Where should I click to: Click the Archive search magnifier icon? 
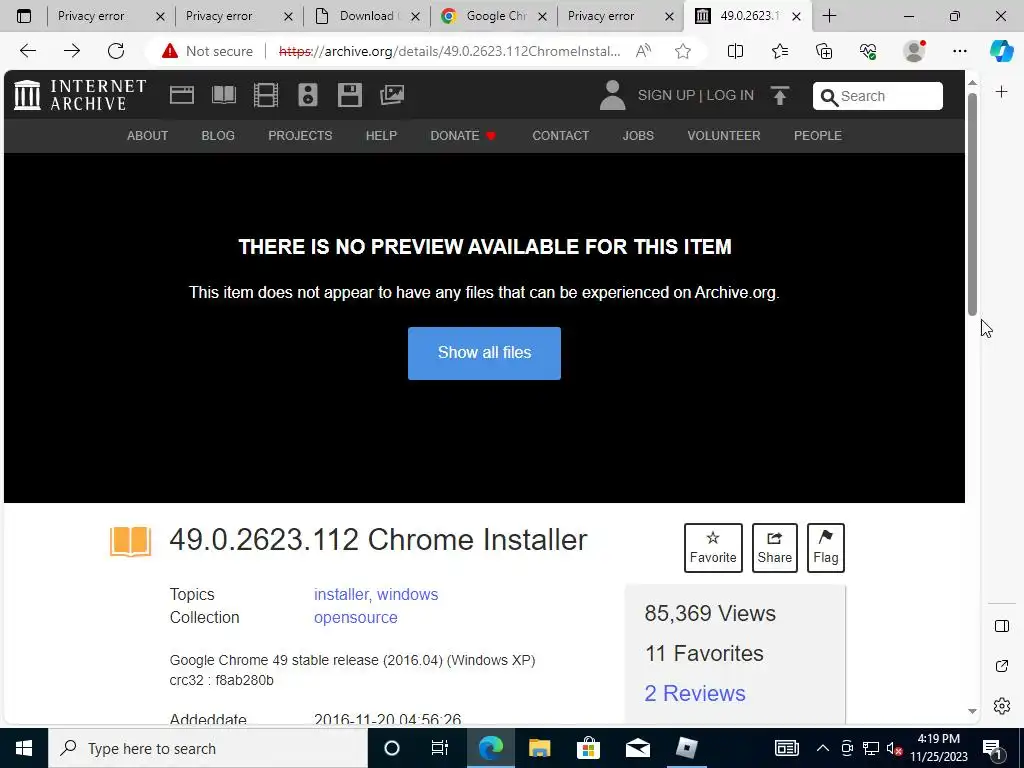click(x=829, y=97)
